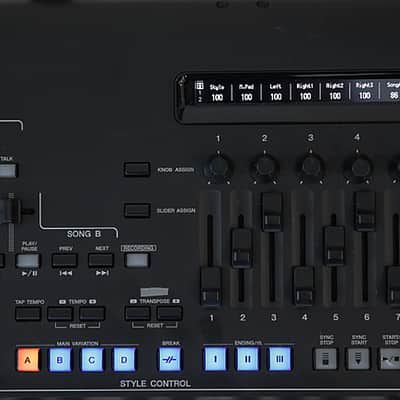
Task: Select Ending/rit. I button
Action: click(x=215, y=359)
